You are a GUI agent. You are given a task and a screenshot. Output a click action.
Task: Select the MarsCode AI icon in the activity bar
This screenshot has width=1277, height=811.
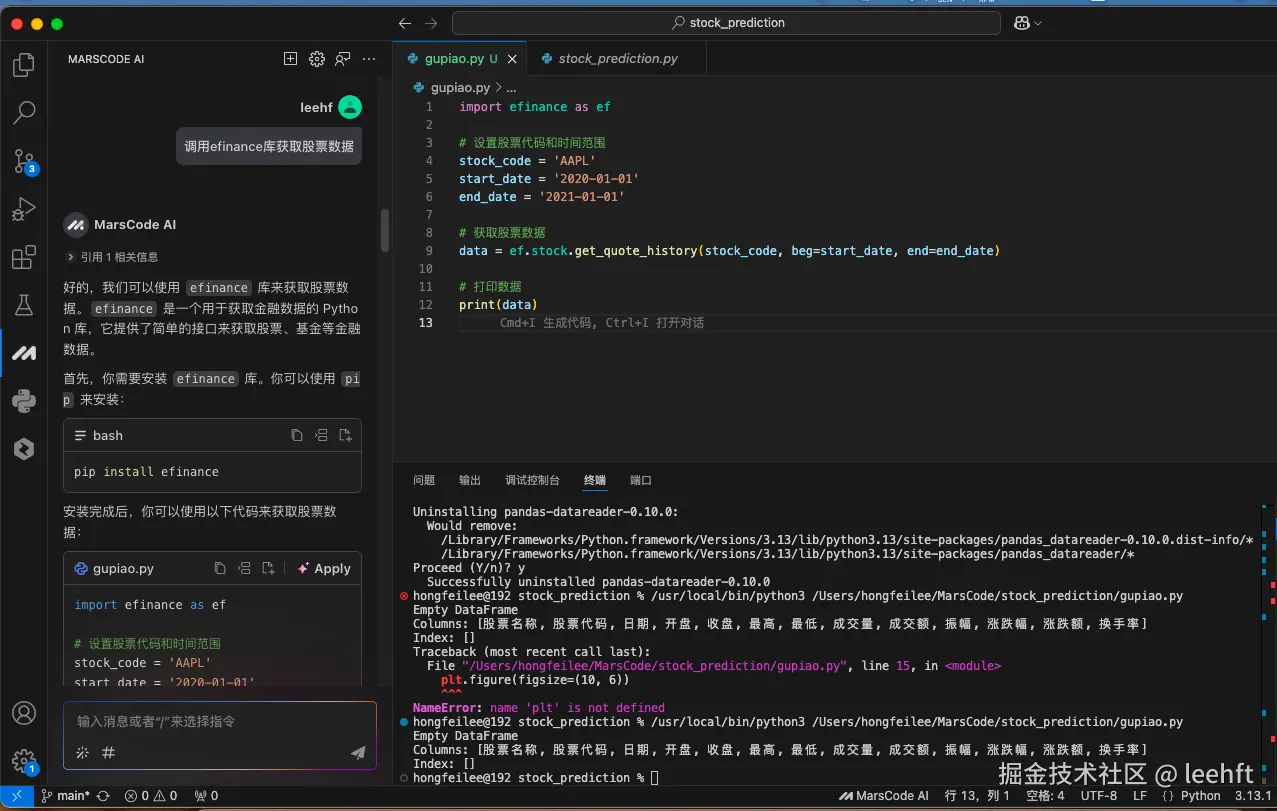[x=24, y=352]
